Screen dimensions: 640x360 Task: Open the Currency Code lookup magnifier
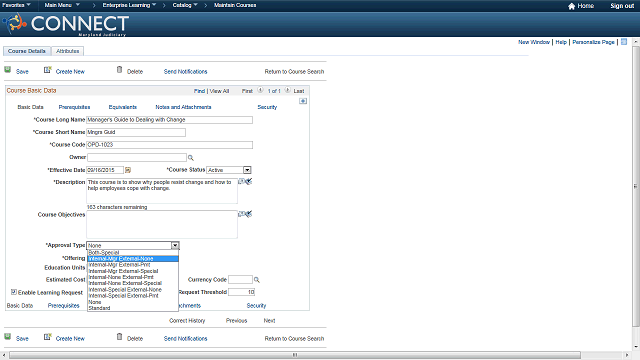pyautogui.click(x=257, y=280)
